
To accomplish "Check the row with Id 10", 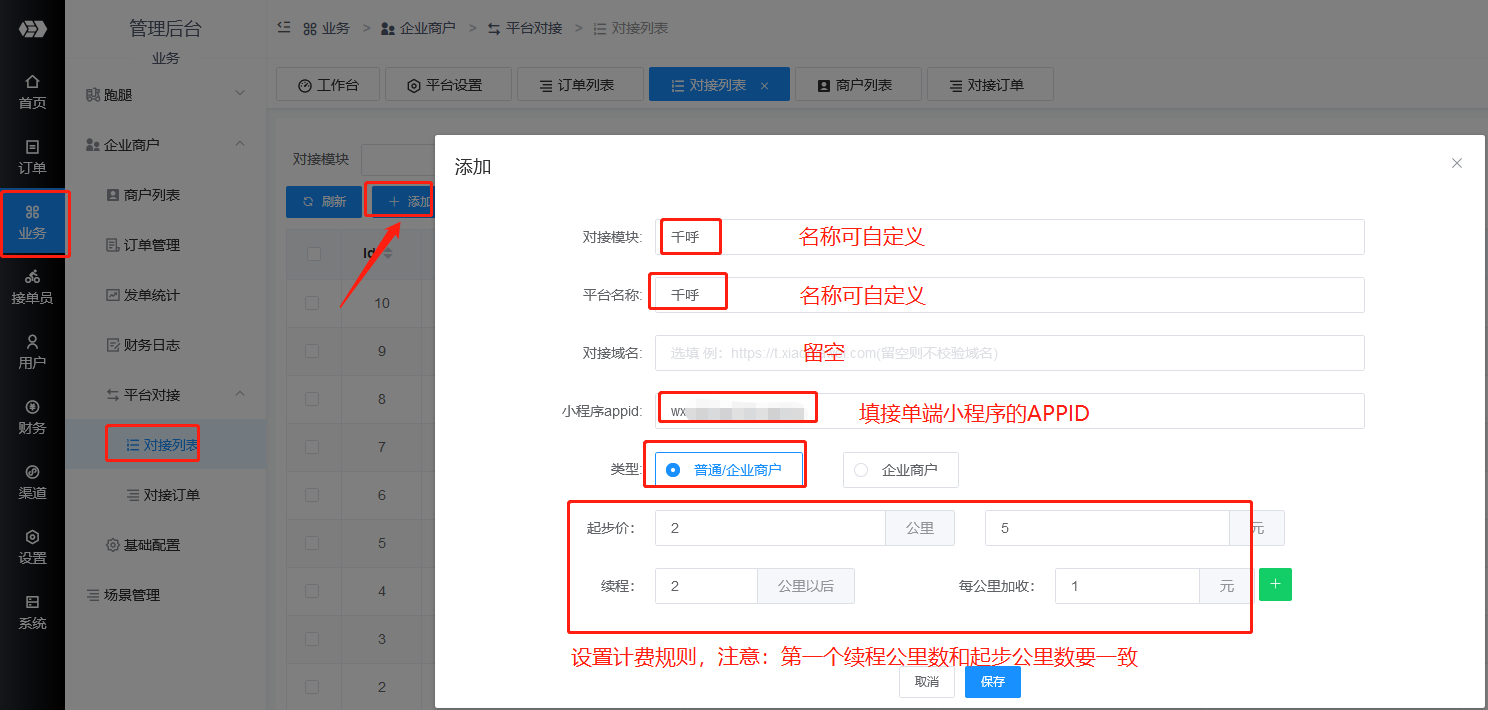I will point(313,303).
